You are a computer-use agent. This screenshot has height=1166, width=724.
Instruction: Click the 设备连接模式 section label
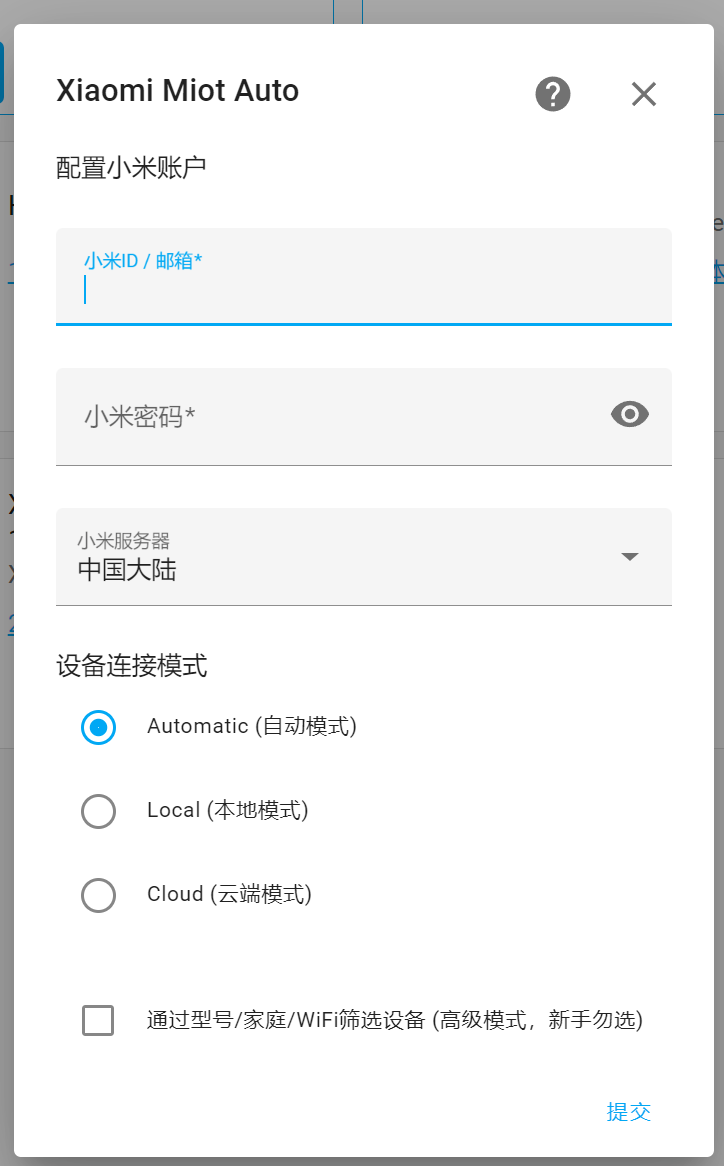[131, 666]
